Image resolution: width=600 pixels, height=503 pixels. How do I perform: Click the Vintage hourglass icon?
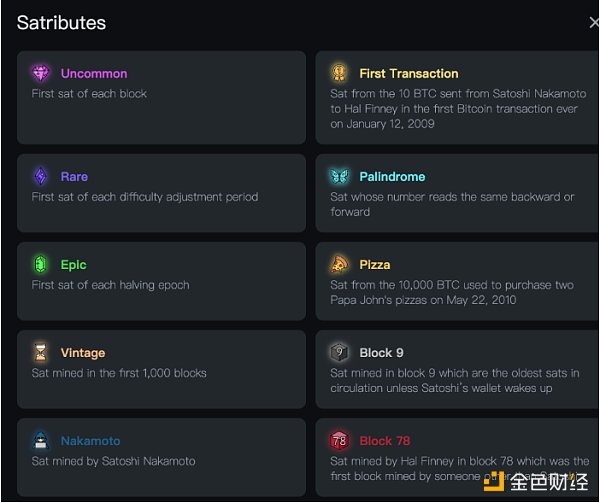point(40,353)
